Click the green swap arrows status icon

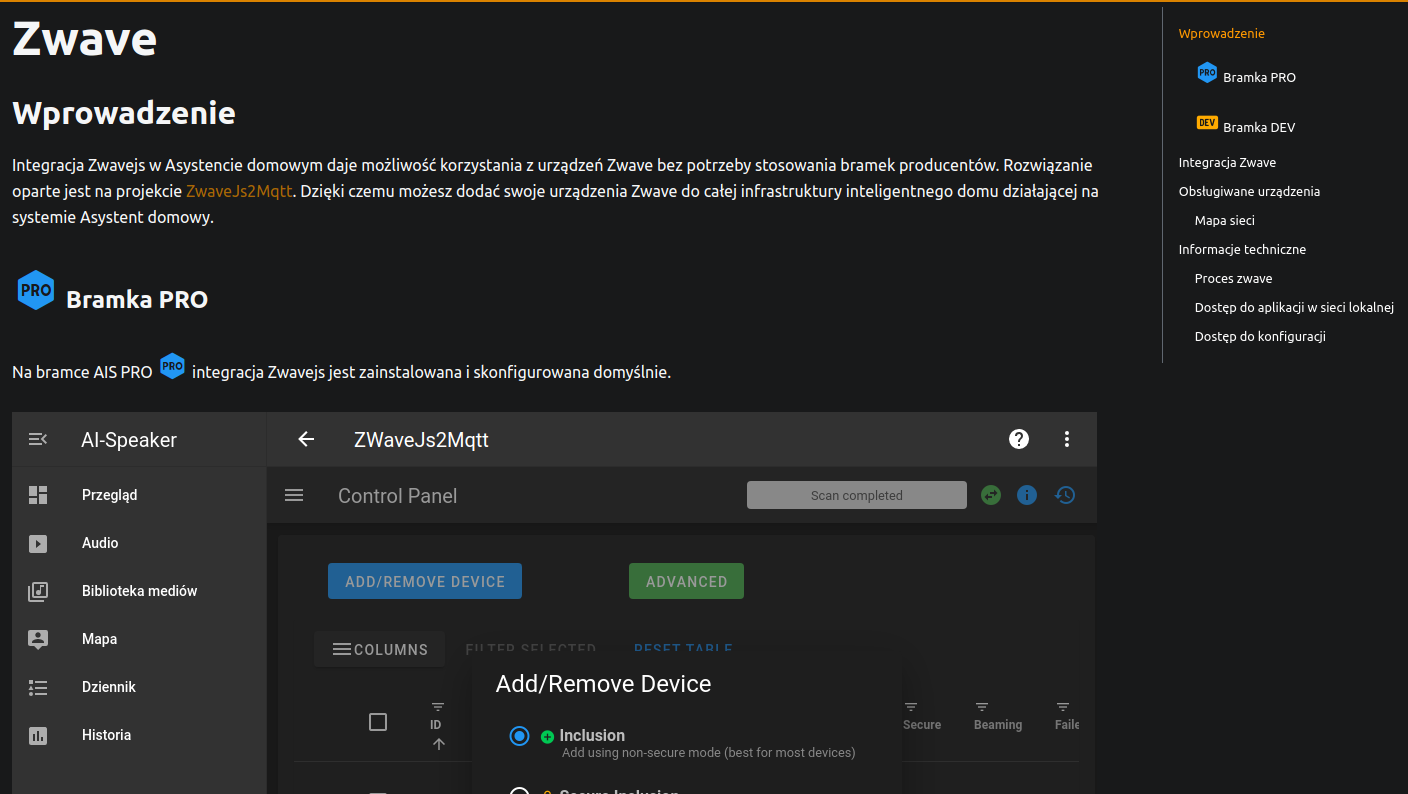pyautogui.click(x=991, y=495)
